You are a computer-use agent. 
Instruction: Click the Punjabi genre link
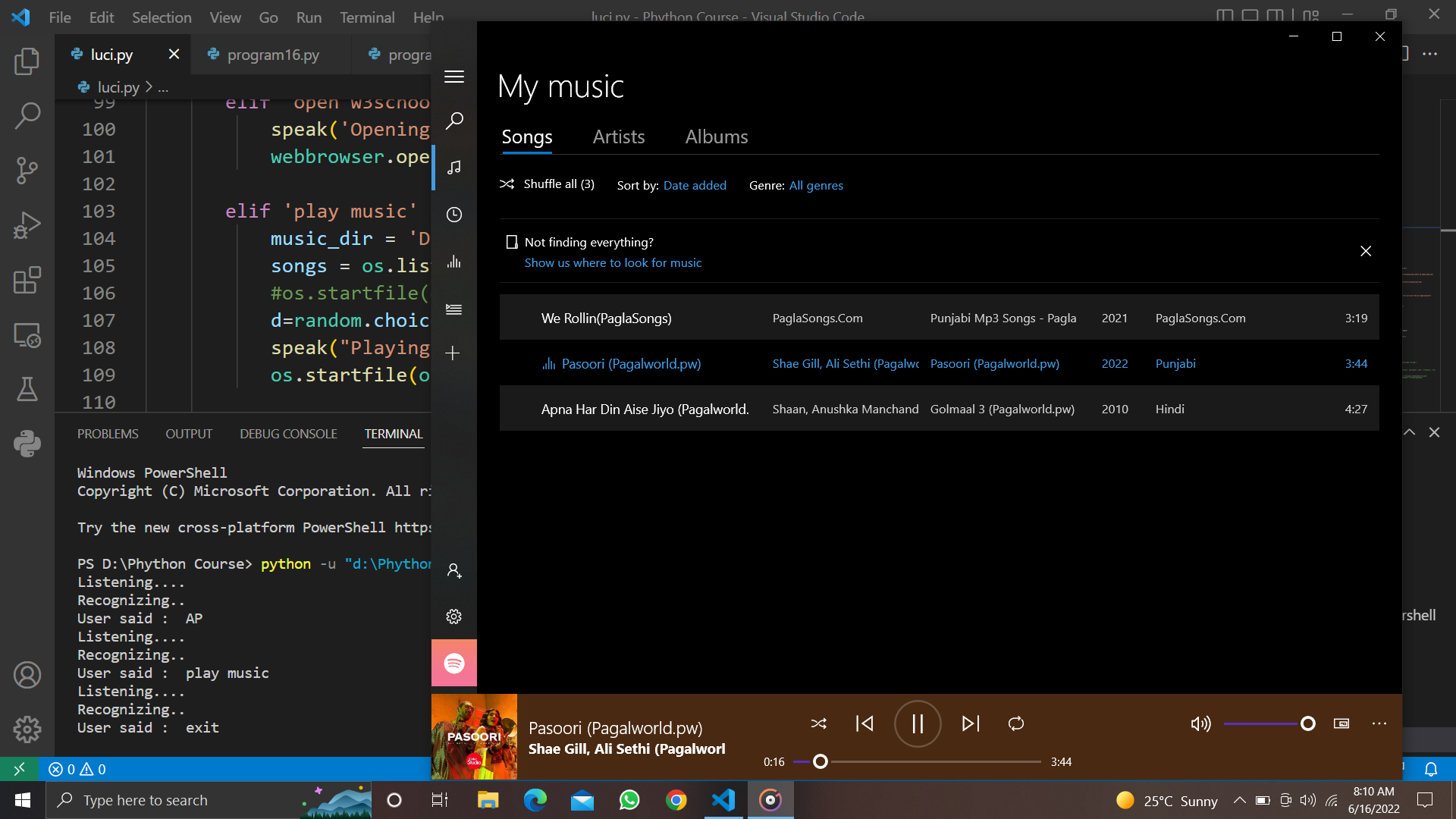(1175, 364)
